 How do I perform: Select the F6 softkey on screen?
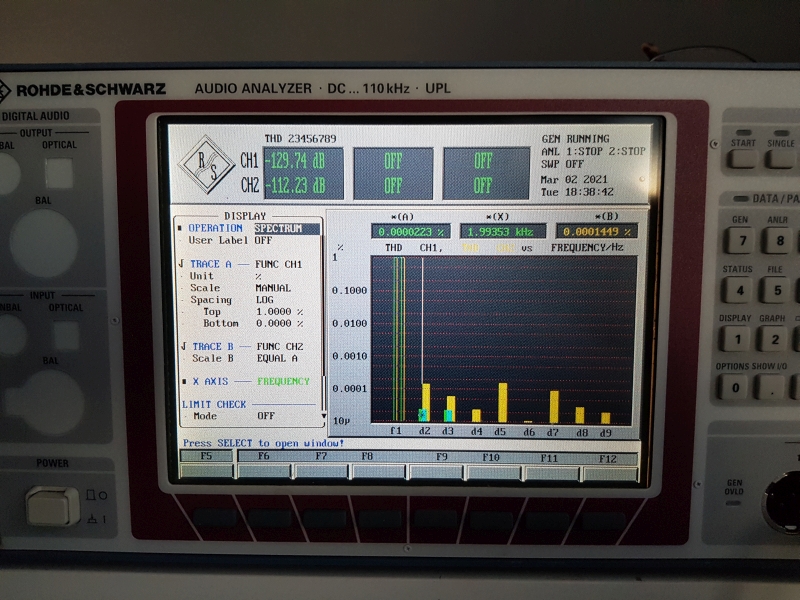point(263,456)
